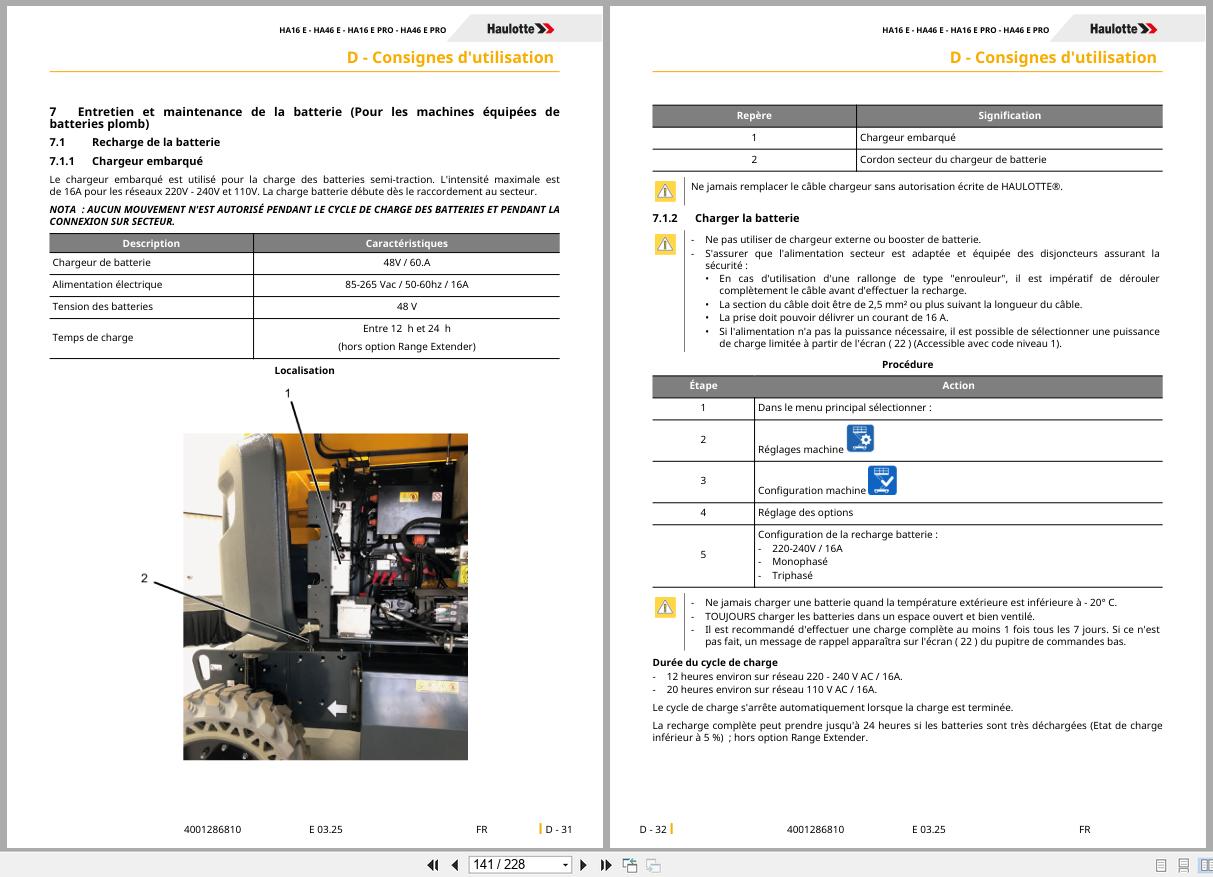Click the Haulotte logo on the left page
The image size is (1213, 877).
[x=521, y=29]
